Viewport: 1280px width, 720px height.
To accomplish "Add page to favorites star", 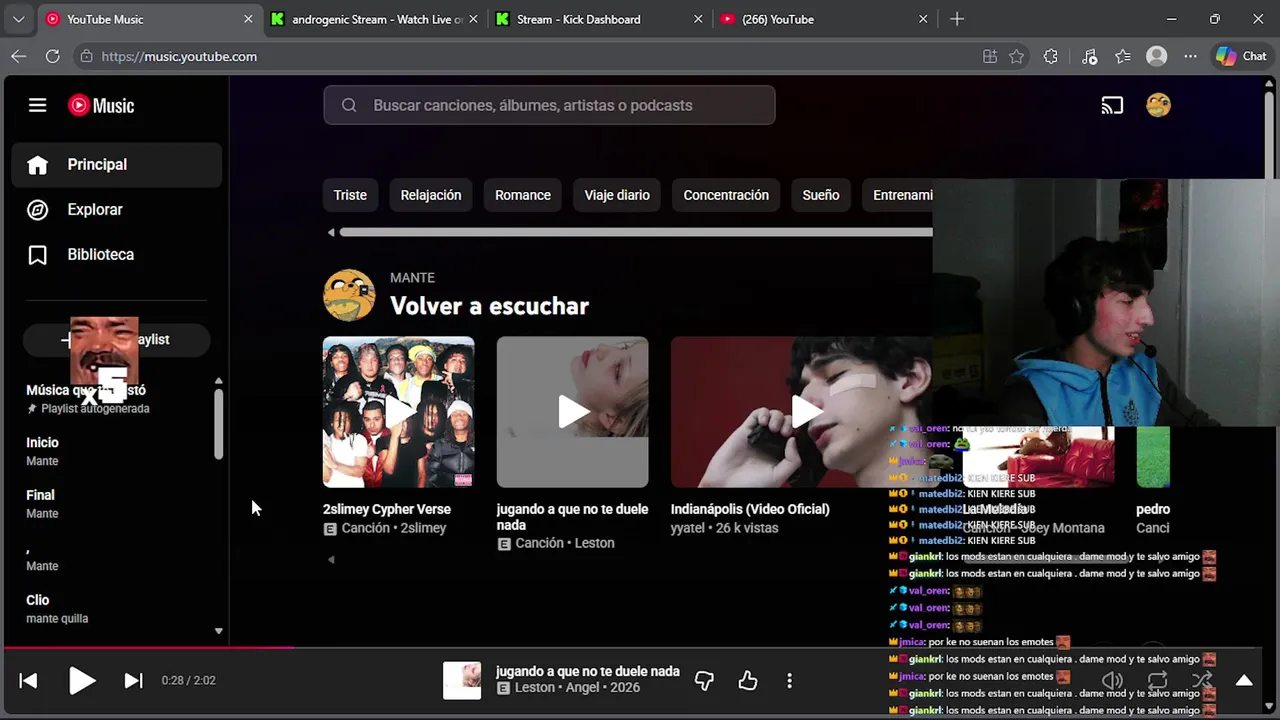I will click(1017, 57).
